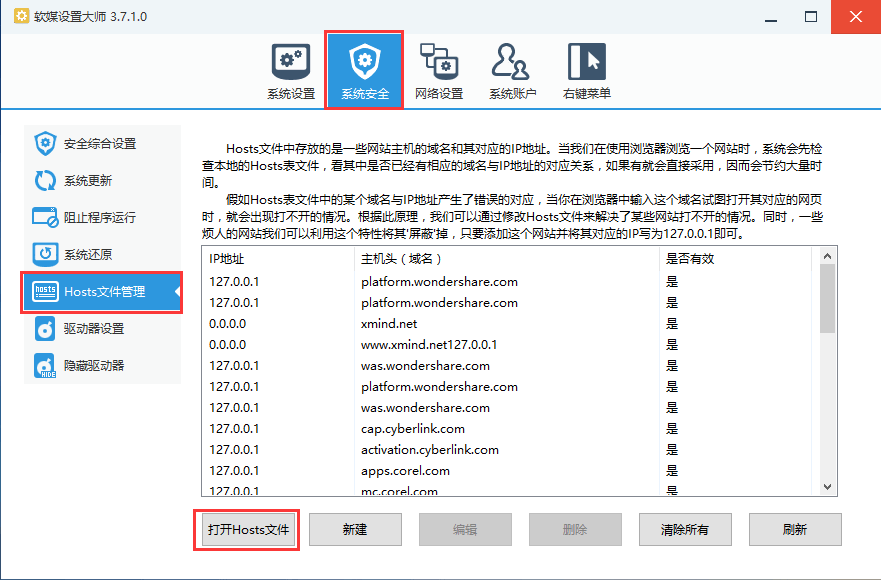Click the 刷新 button

coord(795,529)
